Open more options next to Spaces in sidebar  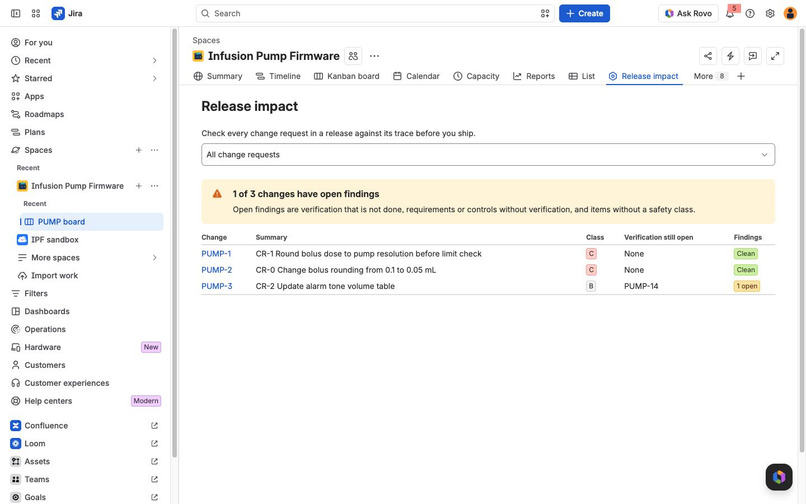point(154,150)
